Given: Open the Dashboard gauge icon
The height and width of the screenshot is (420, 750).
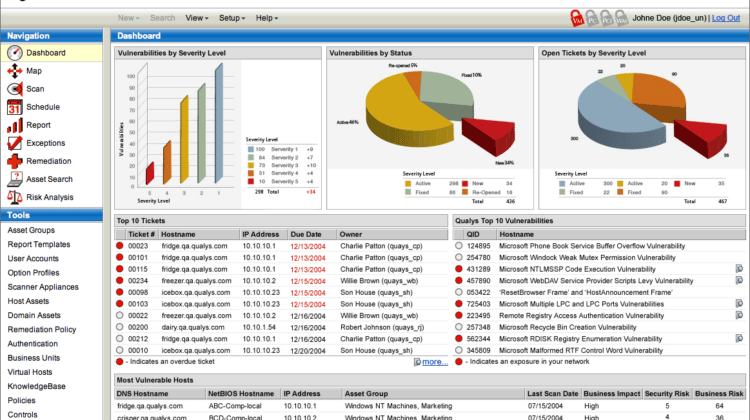Looking at the screenshot, I should click(x=15, y=53).
